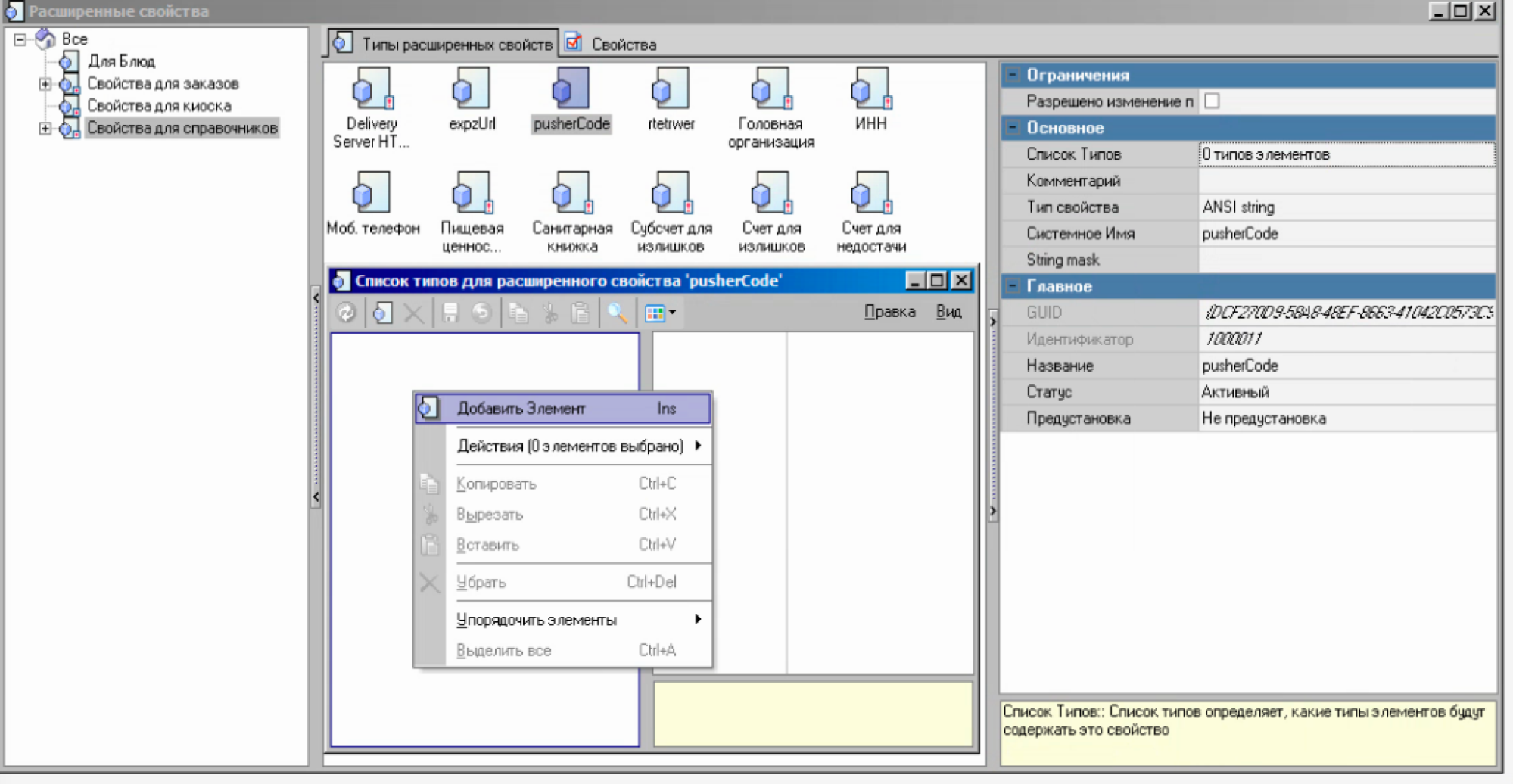1513x784 pixels.
Task: Select the Delivery Server property type icon
Action: click(x=372, y=91)
